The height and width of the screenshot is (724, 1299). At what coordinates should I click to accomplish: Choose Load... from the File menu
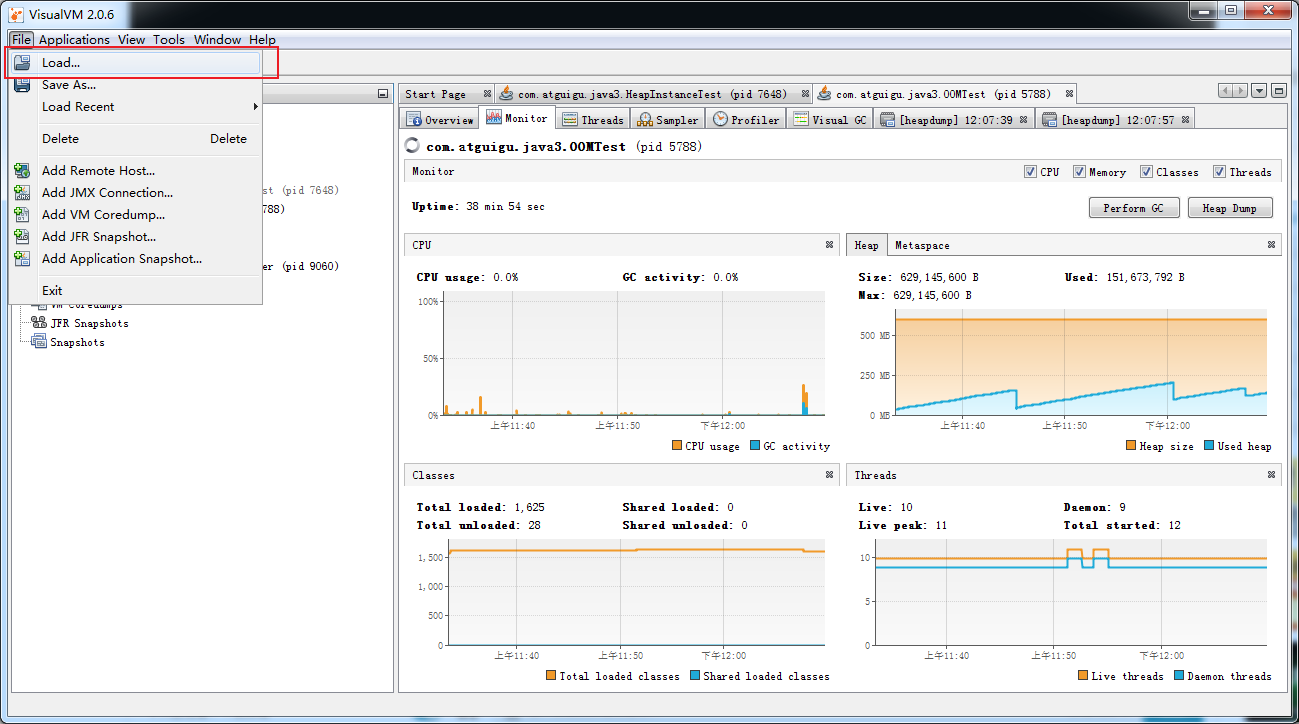135,63
